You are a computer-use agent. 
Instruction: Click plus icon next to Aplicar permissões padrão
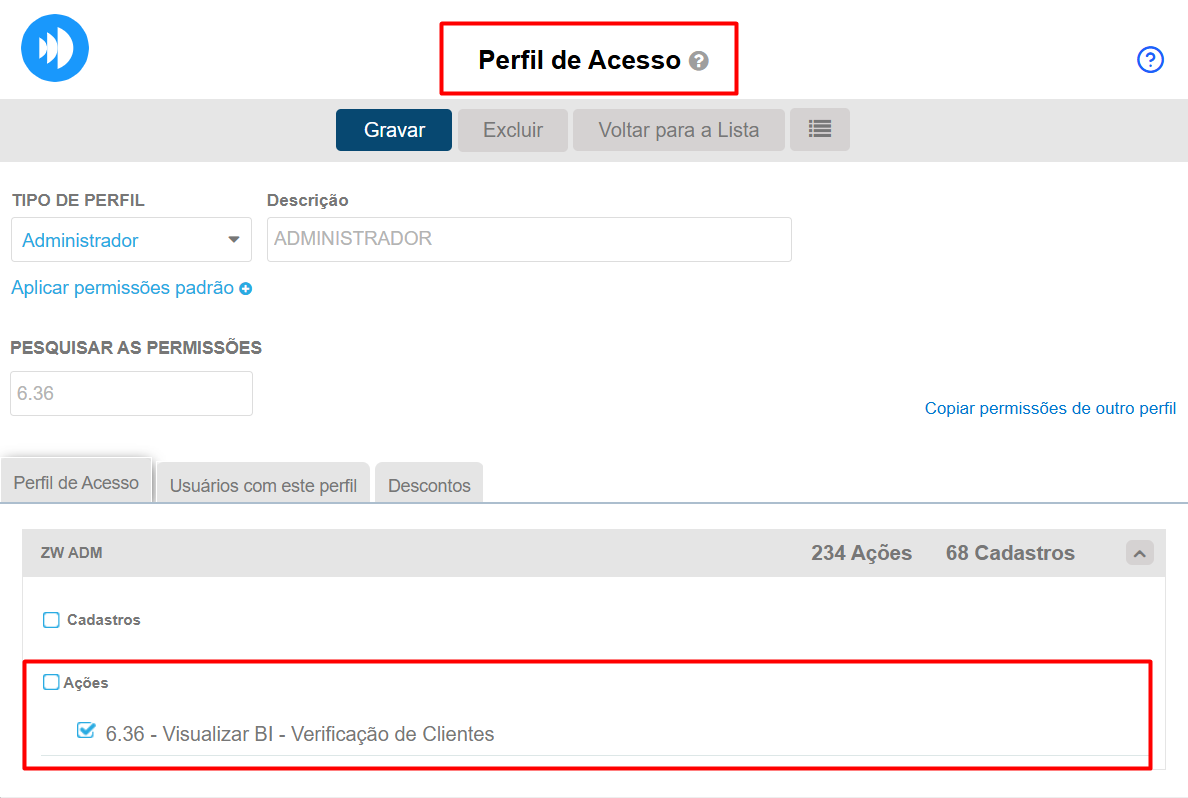click(x=245, y=289)
